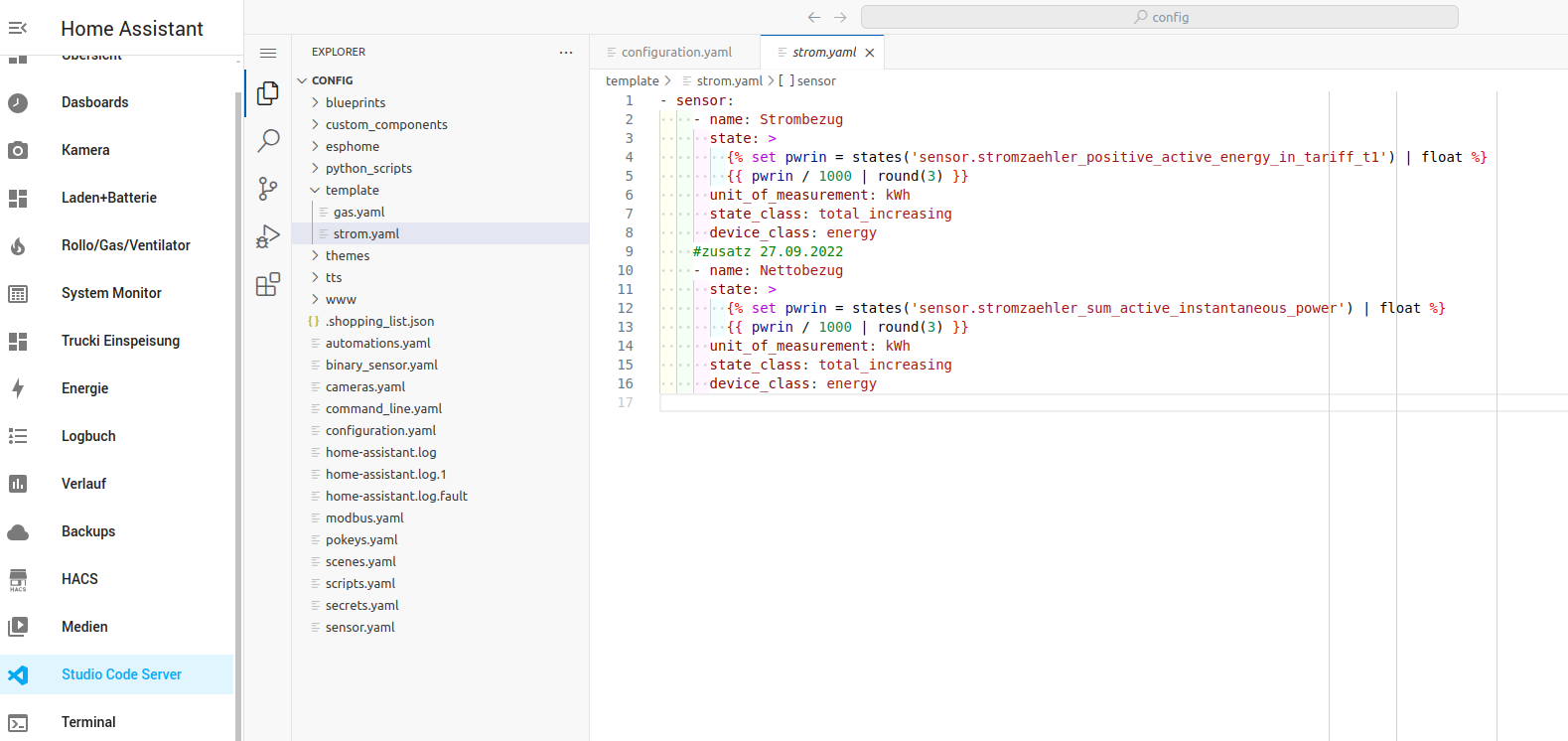Open Explorer views and more actions ellipsis
This screenshot has height=741, width=1568.
coord(566,52)
